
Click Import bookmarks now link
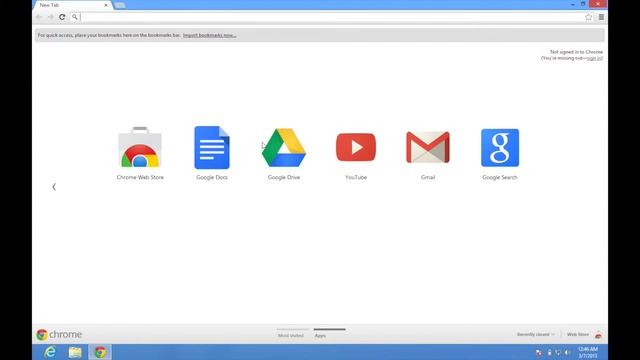point(209,36)
